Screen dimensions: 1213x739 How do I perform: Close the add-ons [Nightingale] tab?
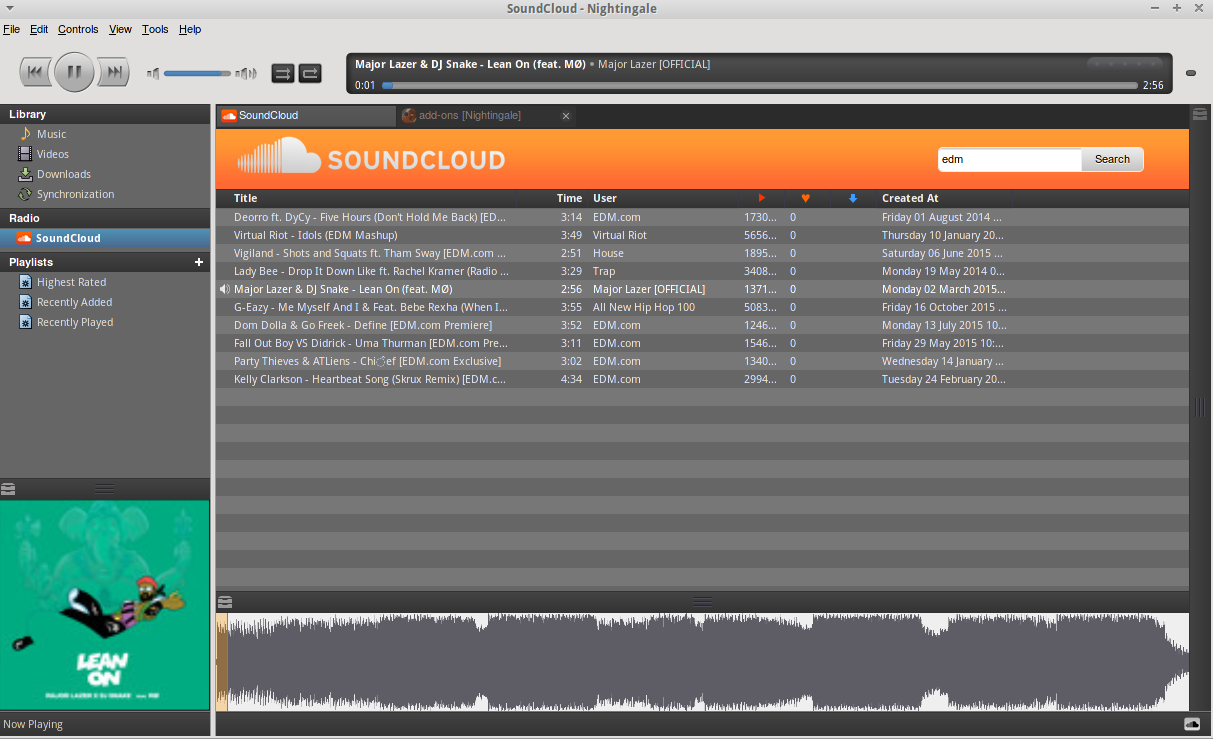click(x=566, y=116)
